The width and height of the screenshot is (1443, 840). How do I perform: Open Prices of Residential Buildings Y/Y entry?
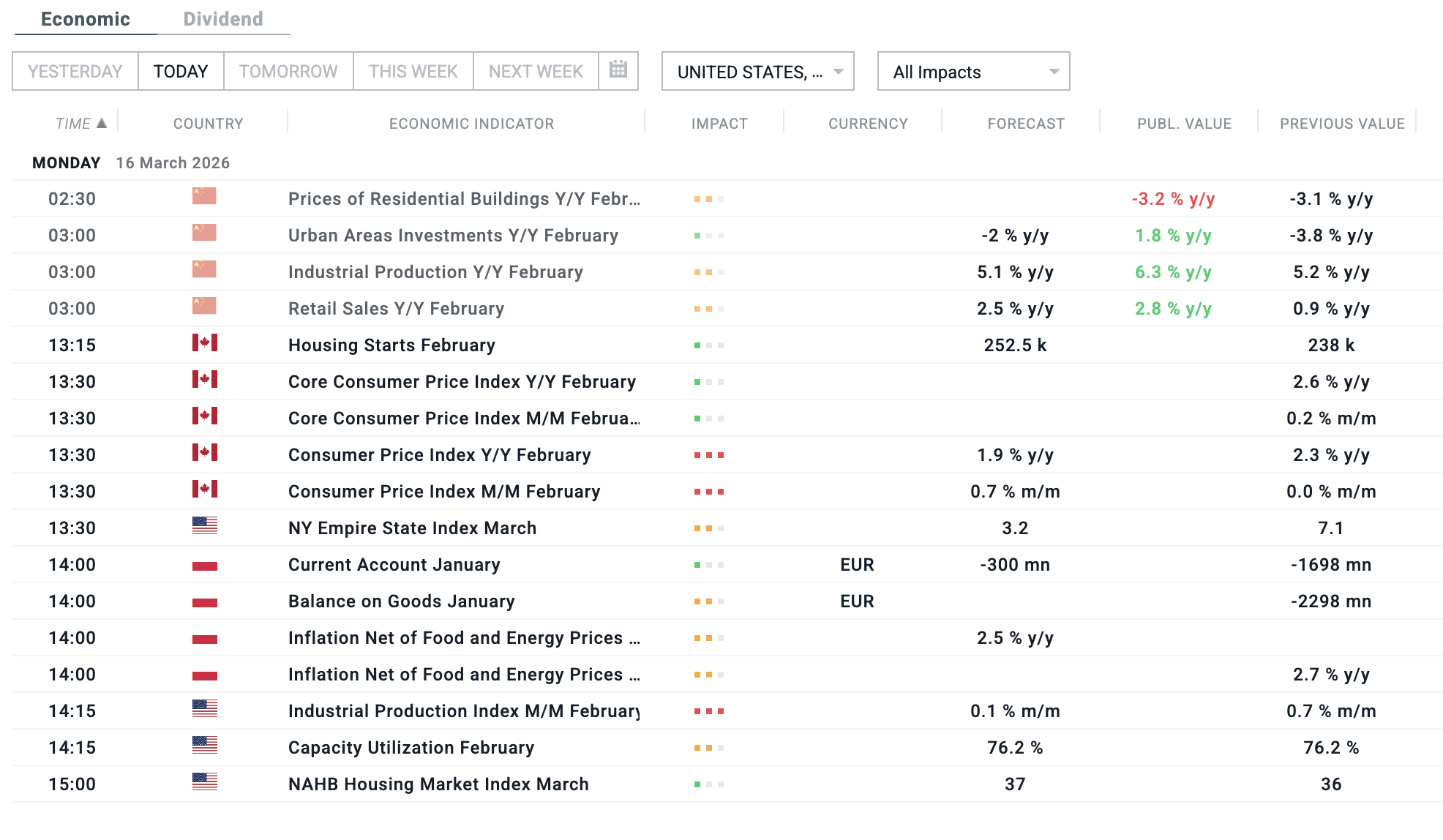(464, 199)
